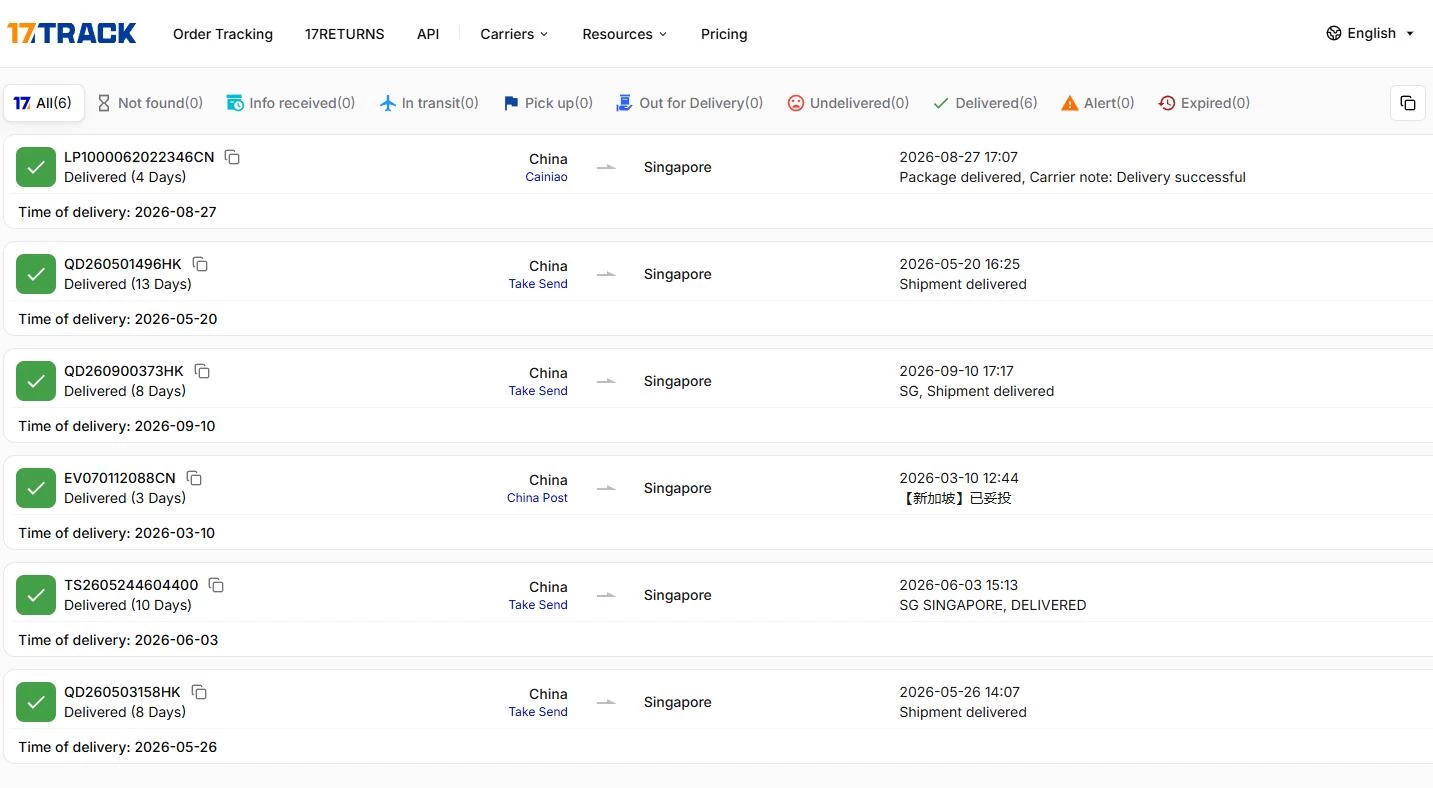1433x788 pixels.
Task: Click Take Send carrier for TS2605244604400
Action: click(538, 605)
